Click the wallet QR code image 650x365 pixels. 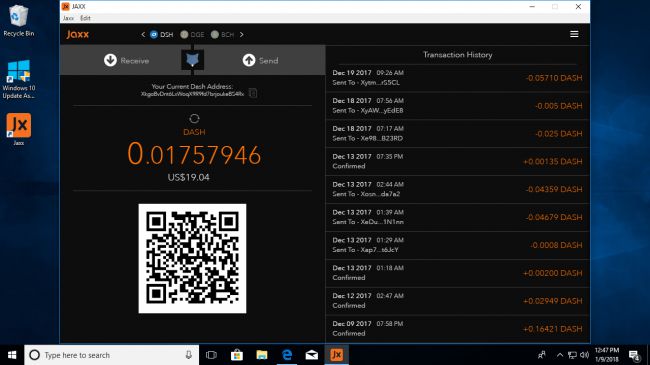(192, 258)
